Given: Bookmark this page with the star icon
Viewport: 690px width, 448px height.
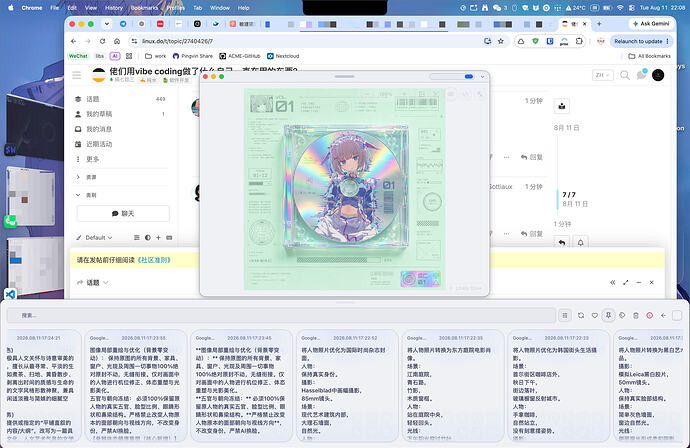Looking at the screenshot, I should (501, 41).
